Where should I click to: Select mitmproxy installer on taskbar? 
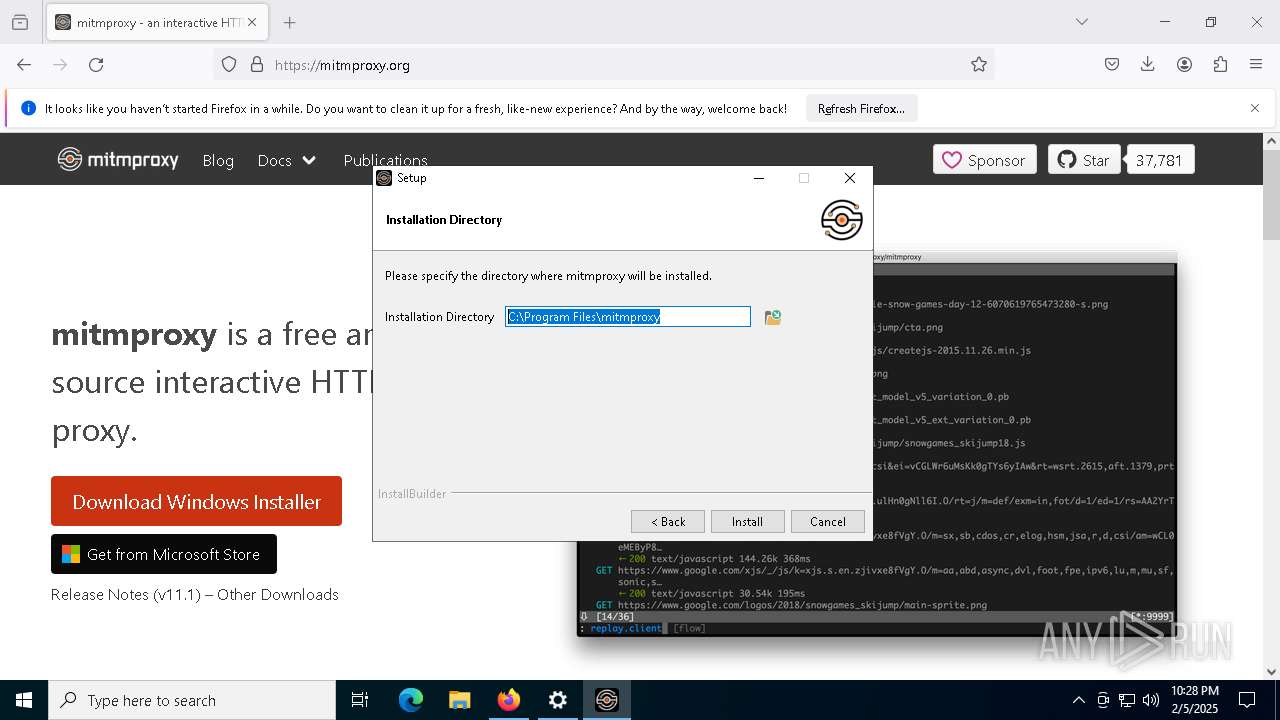pyautogui.click(x=607, y=700)
